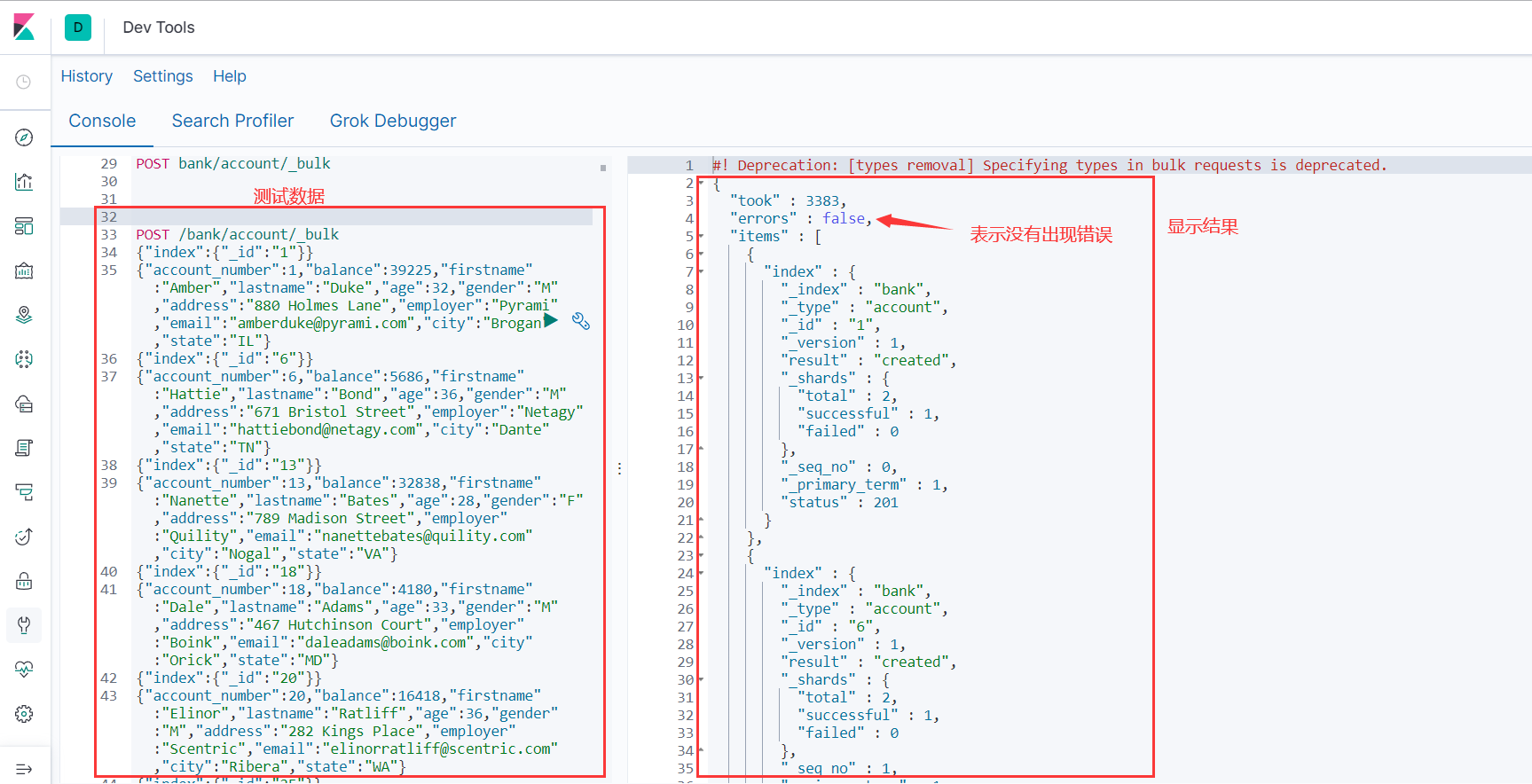
Task: Click the line {"index":{"_id":"1"}}
Action: pyautogui.click(x=224, y=252)
